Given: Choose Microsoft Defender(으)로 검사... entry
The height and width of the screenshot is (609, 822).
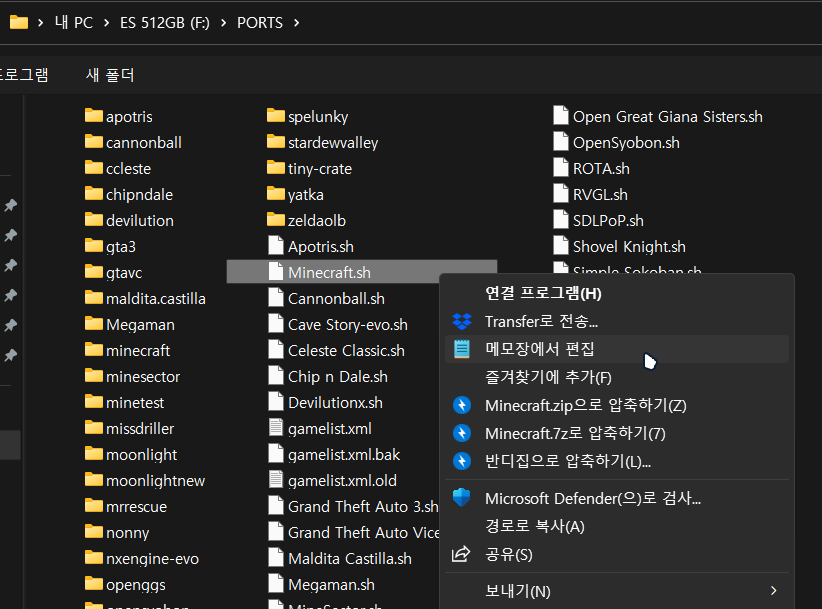Looking at the screenshot, I should [x=616, y=498].
